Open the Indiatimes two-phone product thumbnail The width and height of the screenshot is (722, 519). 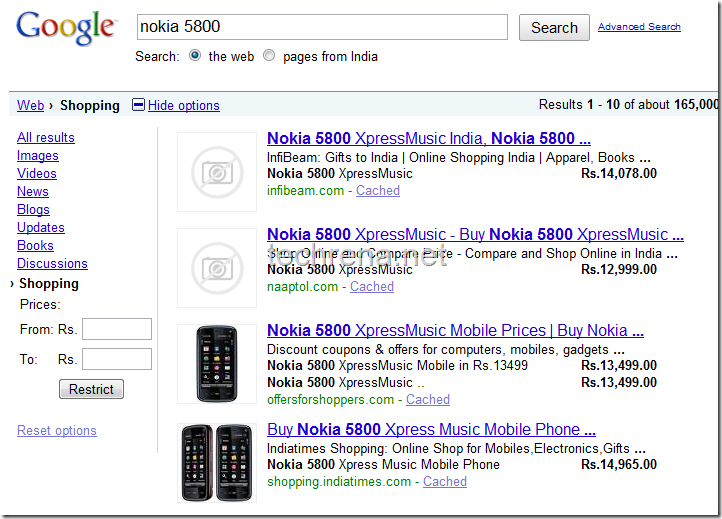pyautogui.click(x=217, y=463)
